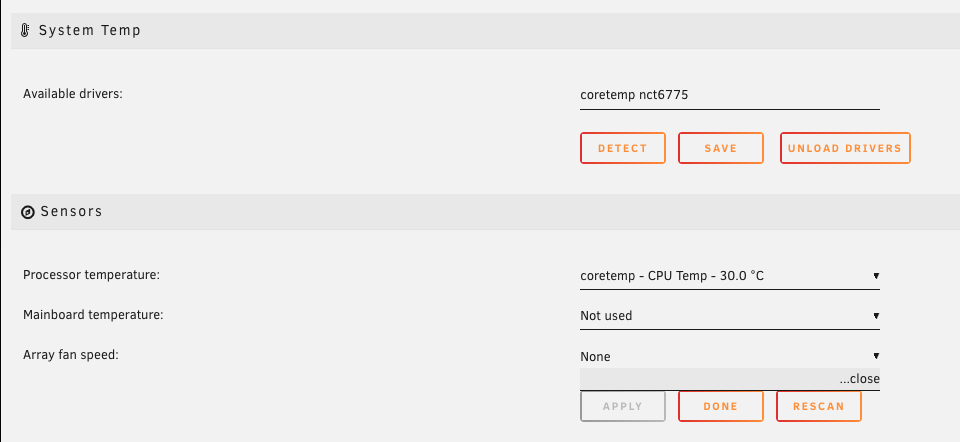Click the Processor temperature label
960x442 pixels.
[x=91, y=275]
